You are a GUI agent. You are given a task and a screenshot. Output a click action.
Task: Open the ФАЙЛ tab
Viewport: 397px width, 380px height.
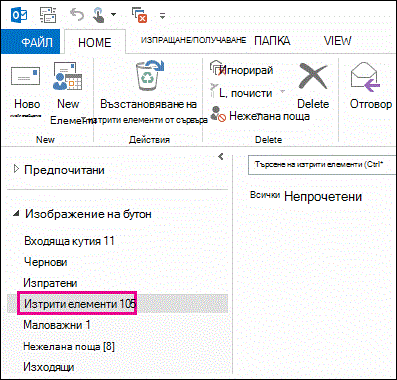click(32, 42)
